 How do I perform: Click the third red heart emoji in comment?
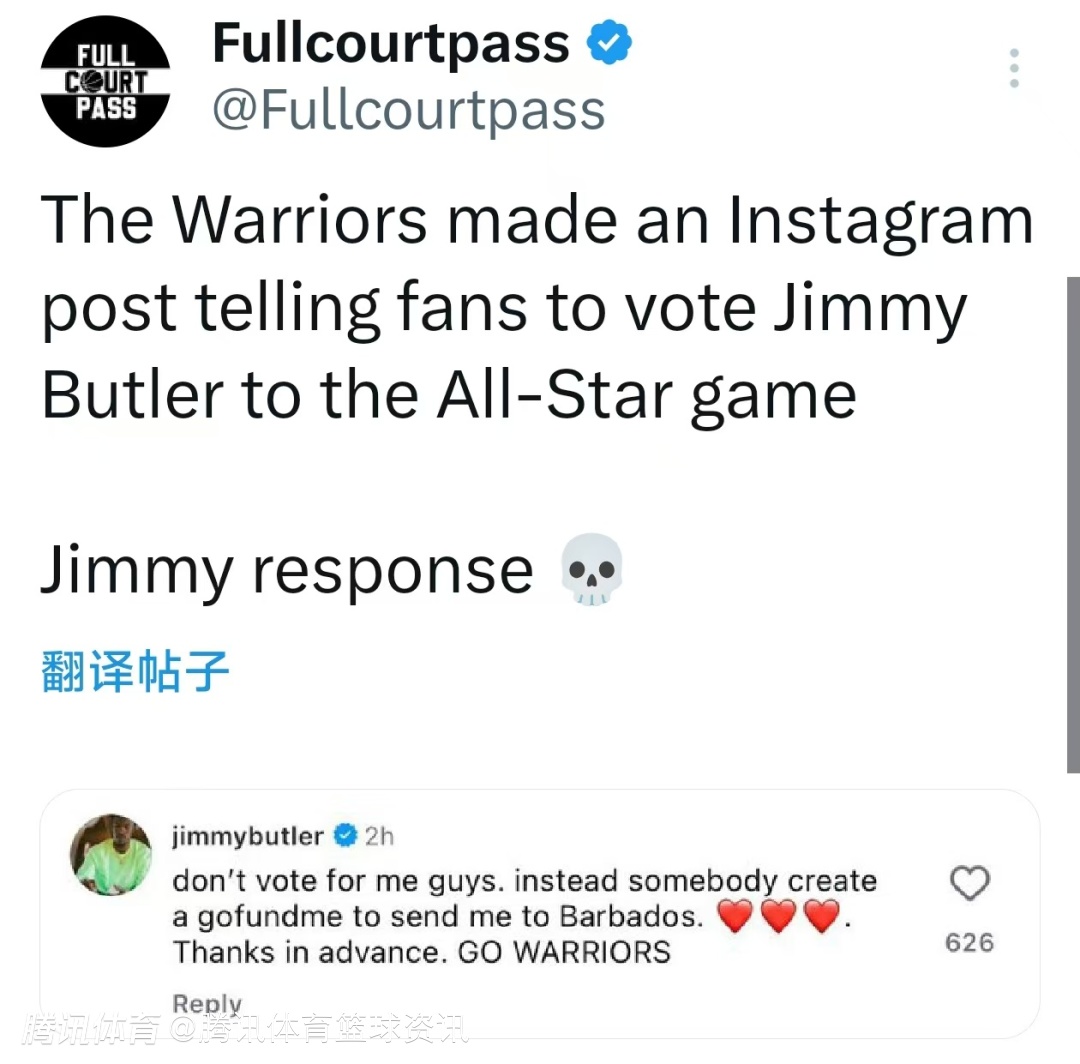822,917
